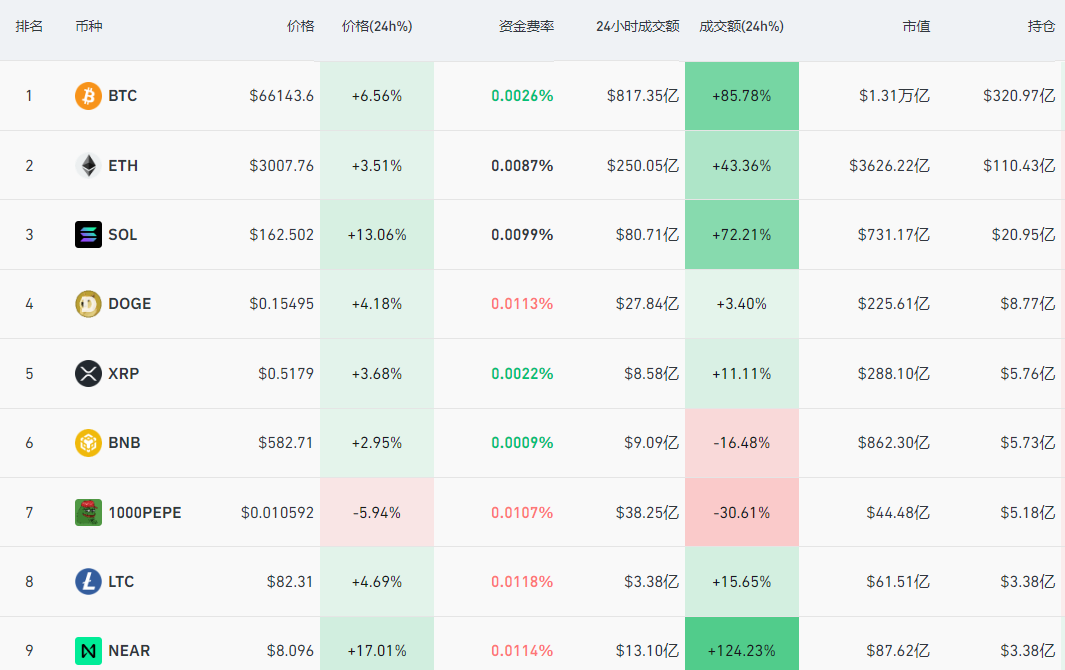Click the SOL Solana coin icon
This screenshot has width=1065, height=670.
pyautogui.click(x=88, y=234)
